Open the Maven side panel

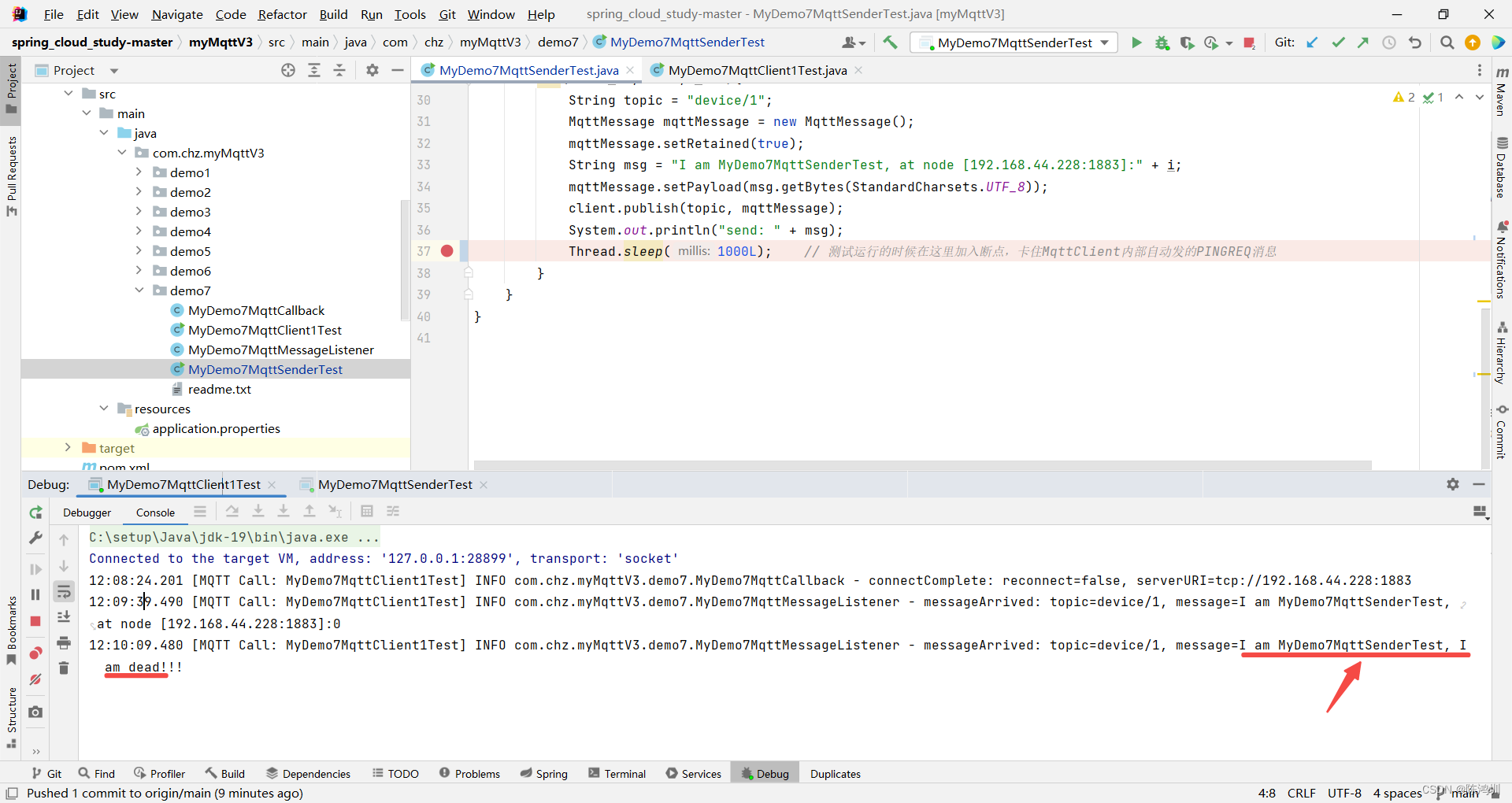click(x=1502, y=91)
